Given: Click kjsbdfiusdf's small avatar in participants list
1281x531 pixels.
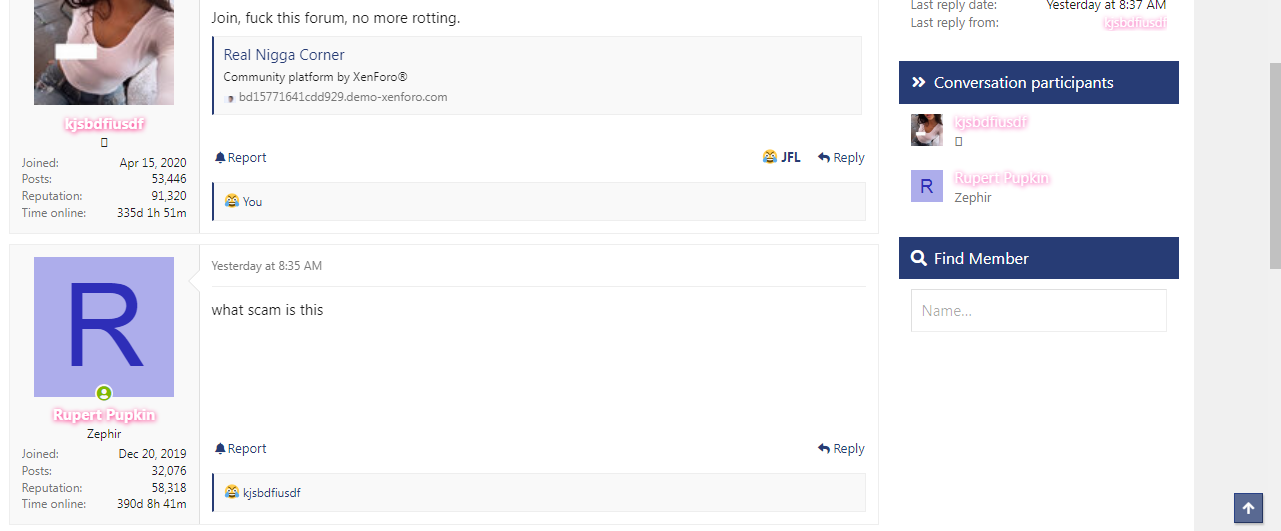Looking at the screenshot, I should coord(927,130).
